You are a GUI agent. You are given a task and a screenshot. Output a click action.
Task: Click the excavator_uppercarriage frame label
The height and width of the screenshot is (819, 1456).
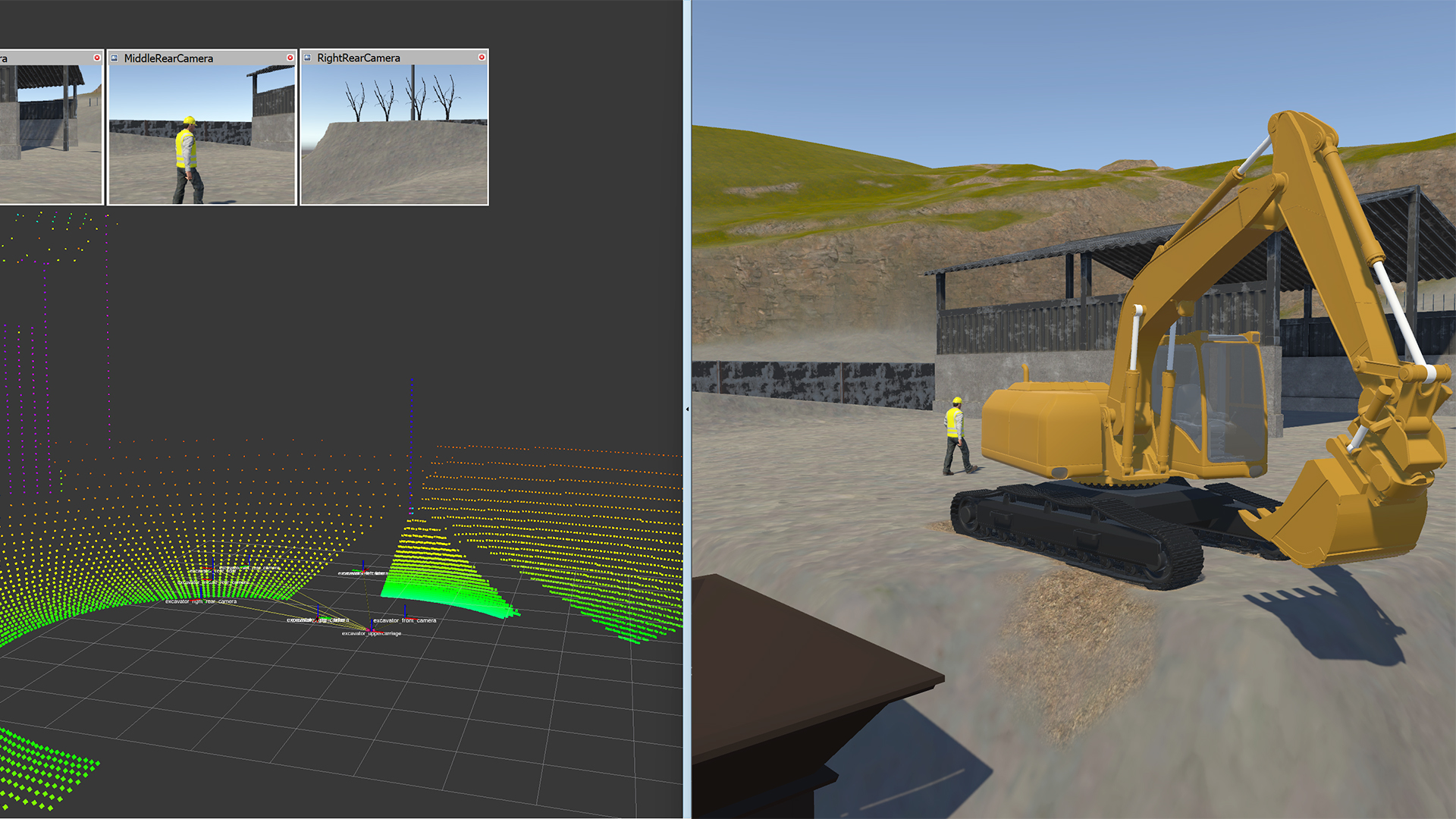[372, 633]
